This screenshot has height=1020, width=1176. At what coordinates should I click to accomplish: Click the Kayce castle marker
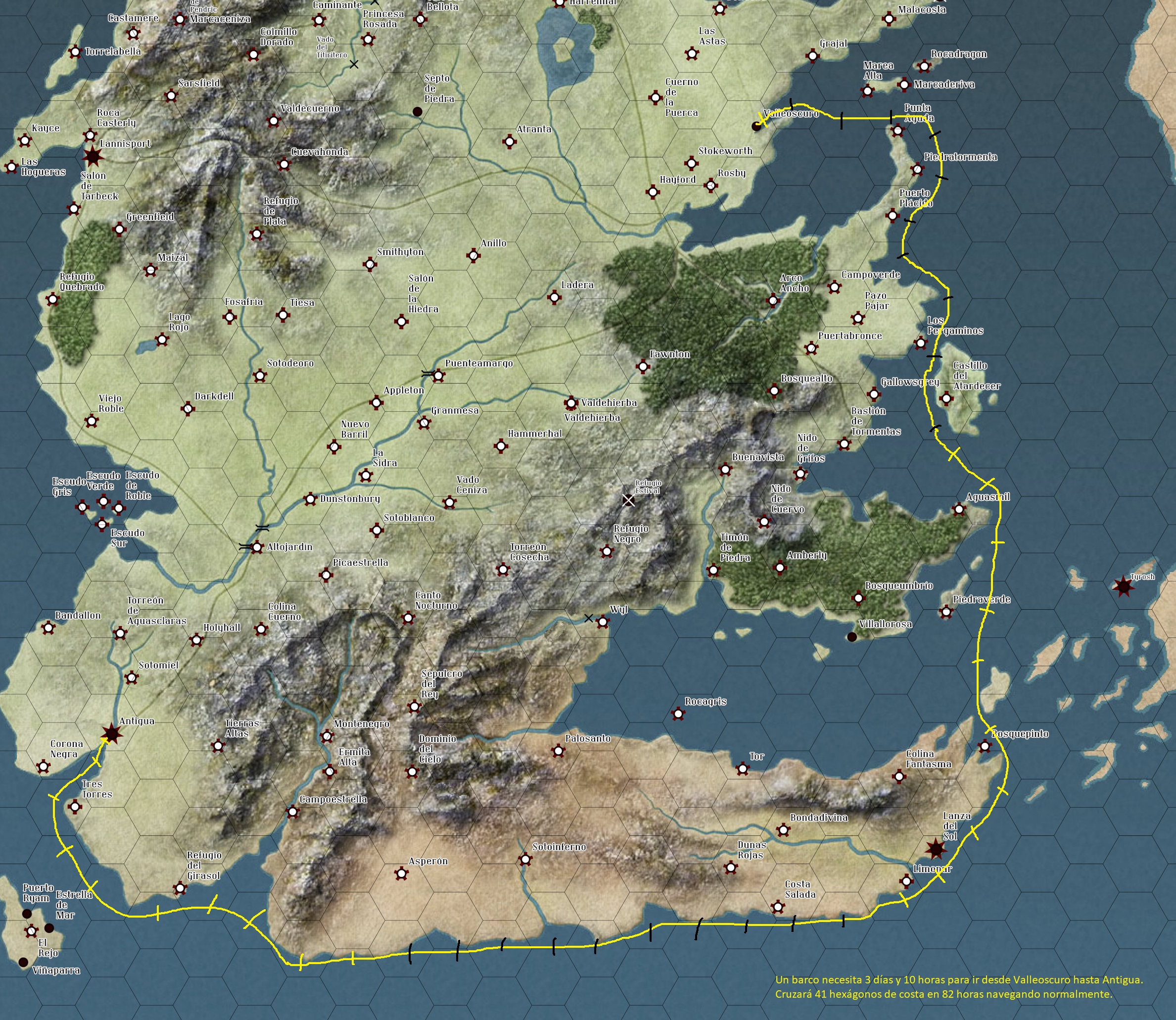click(24, 140)
